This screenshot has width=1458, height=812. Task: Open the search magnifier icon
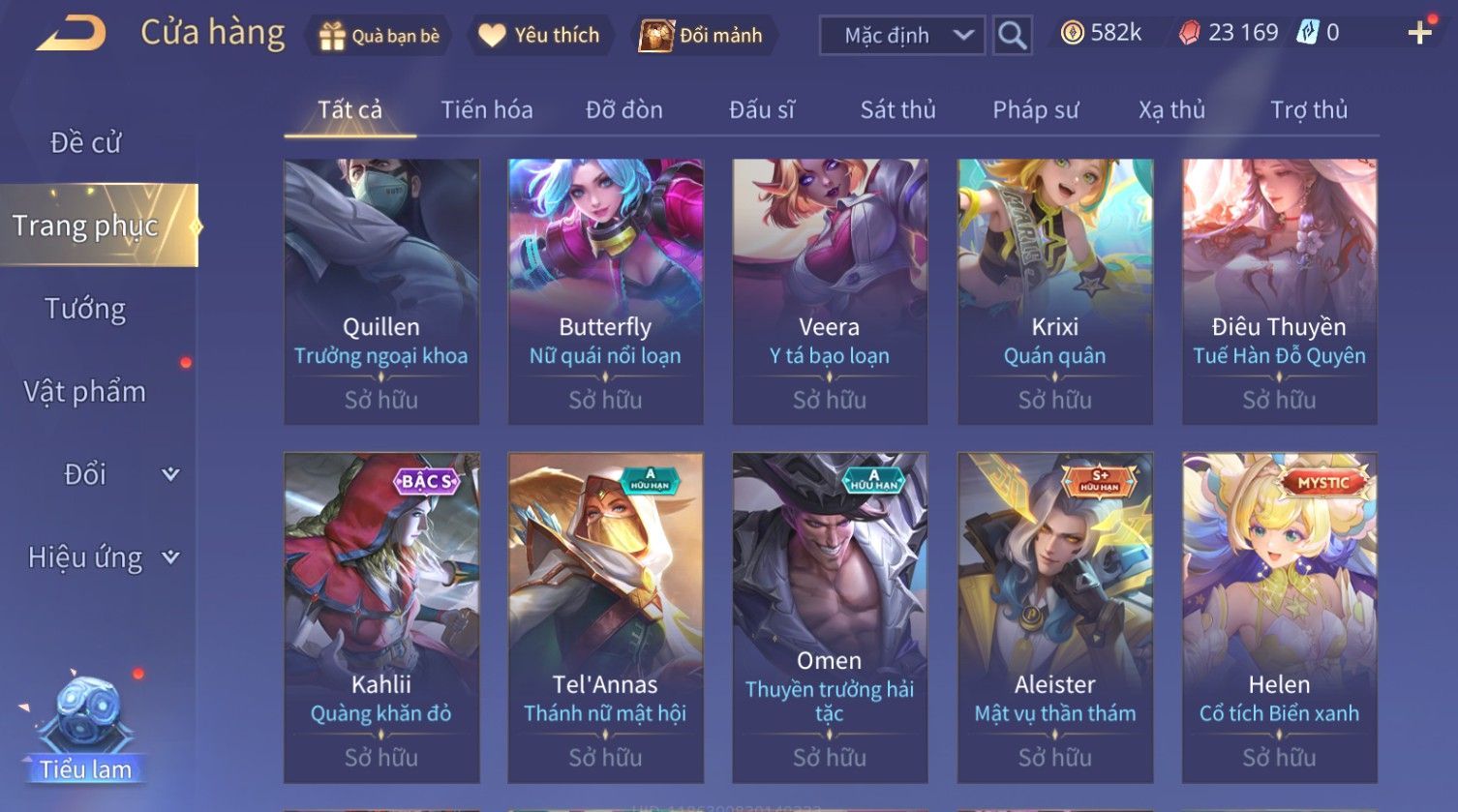(1012, 36)
